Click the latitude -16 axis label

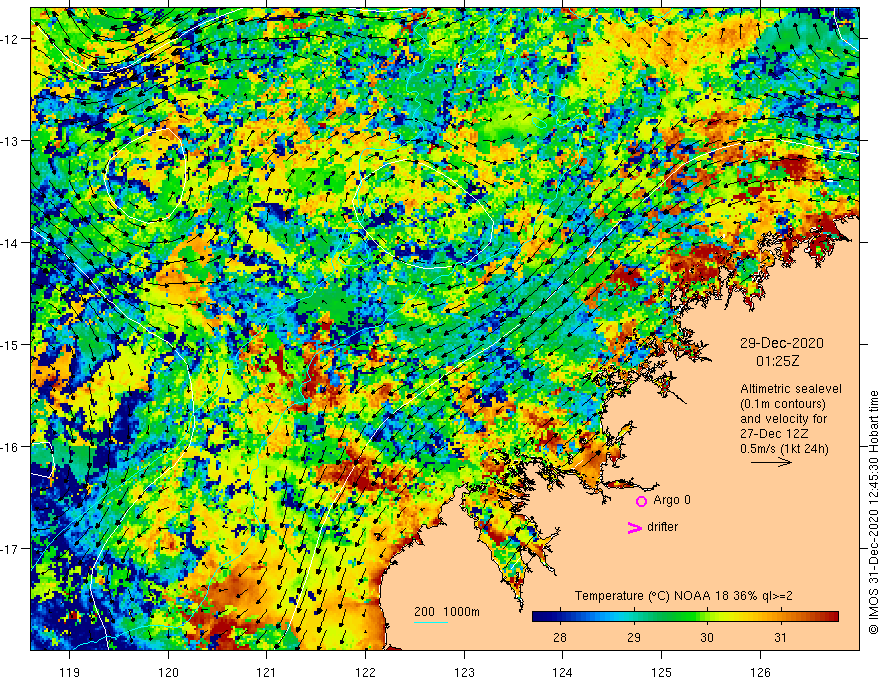point(10,447)
